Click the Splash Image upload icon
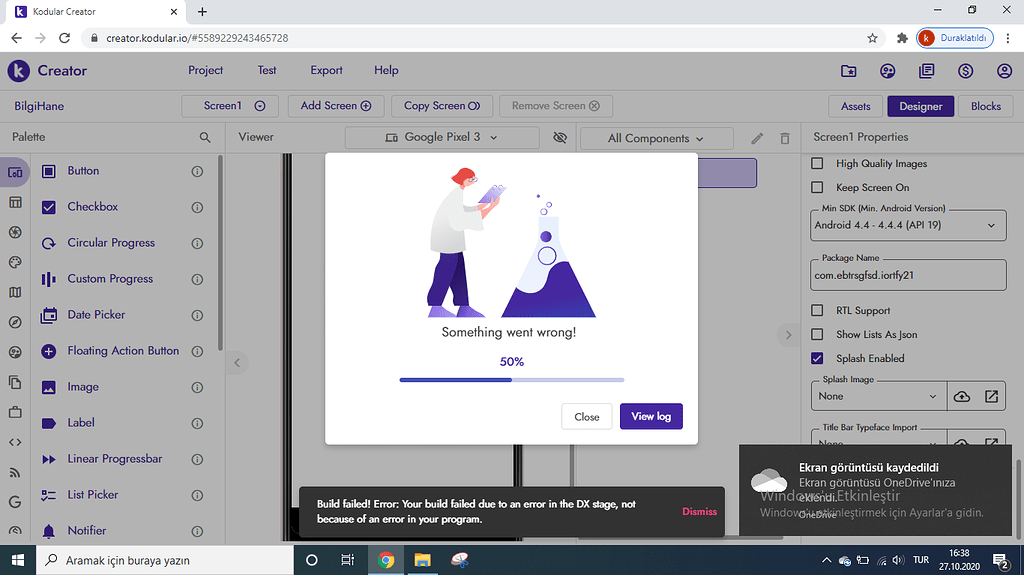The height and width of the screenshot is (575, 1024). click(x=961, y=396)
